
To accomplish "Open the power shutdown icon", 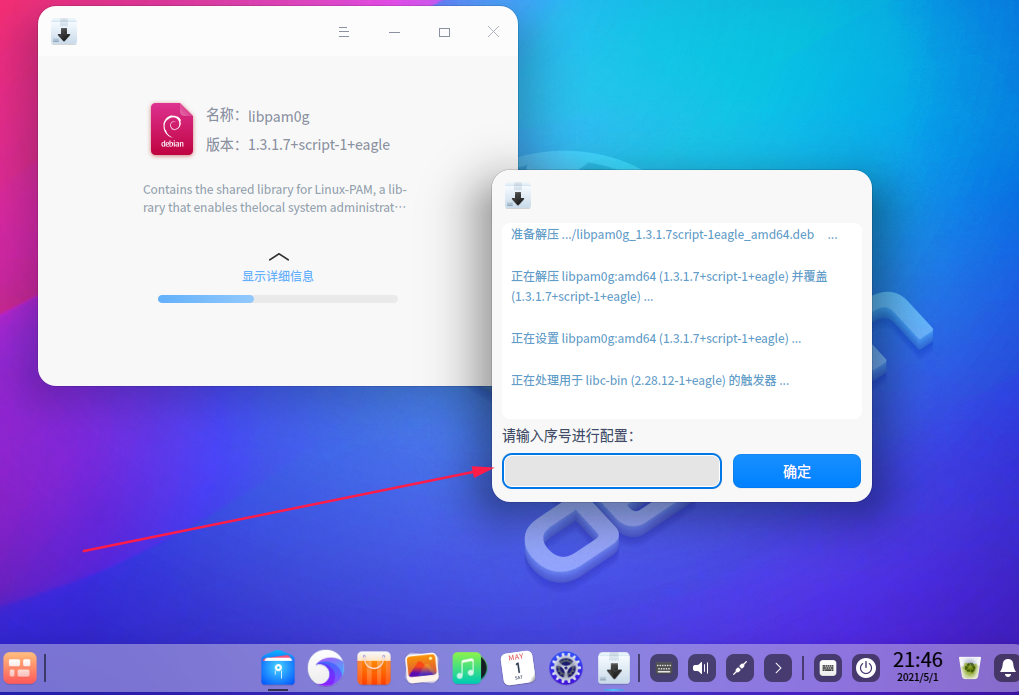I will click(x=866, y=668).
